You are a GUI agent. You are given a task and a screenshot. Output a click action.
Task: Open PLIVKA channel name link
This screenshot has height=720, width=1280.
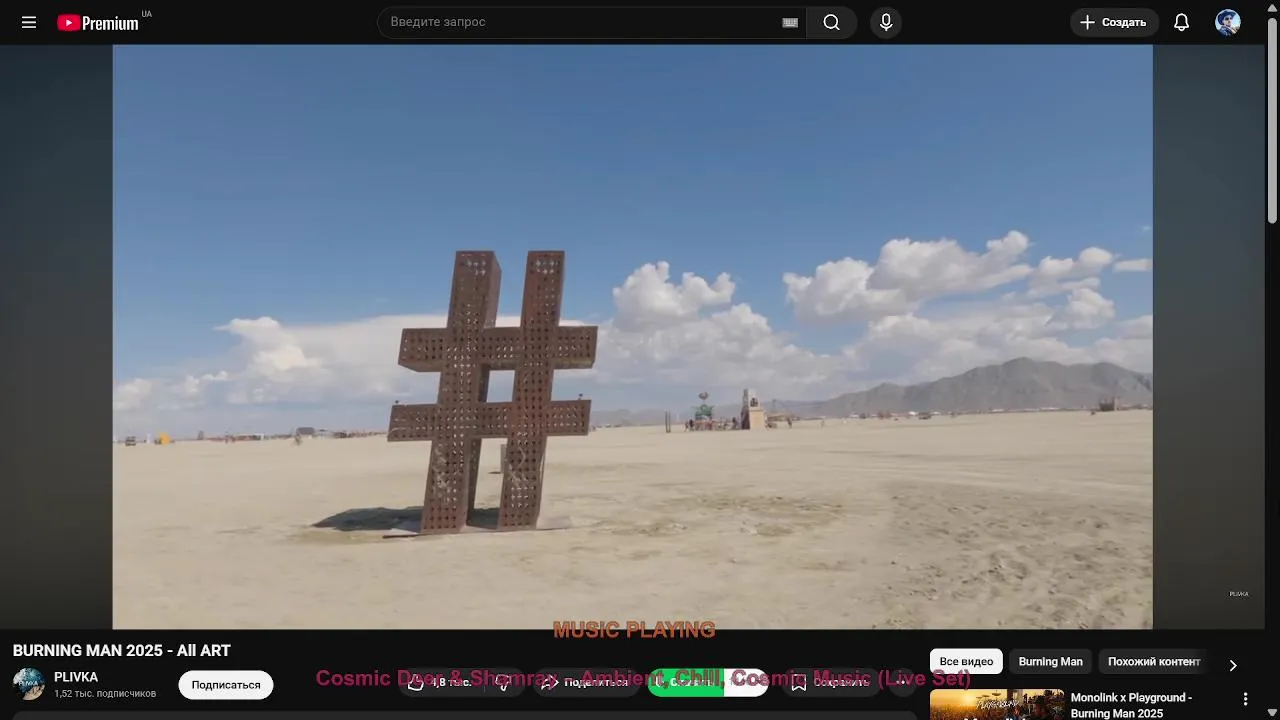pos(76,677)
